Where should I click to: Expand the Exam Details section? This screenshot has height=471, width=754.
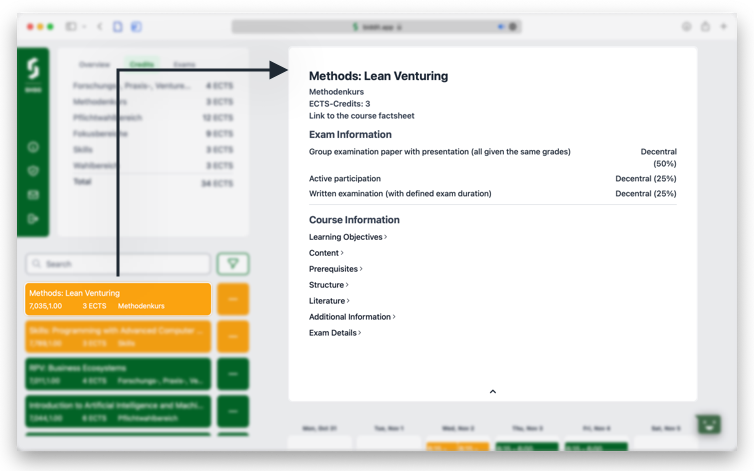pos(335,333)
